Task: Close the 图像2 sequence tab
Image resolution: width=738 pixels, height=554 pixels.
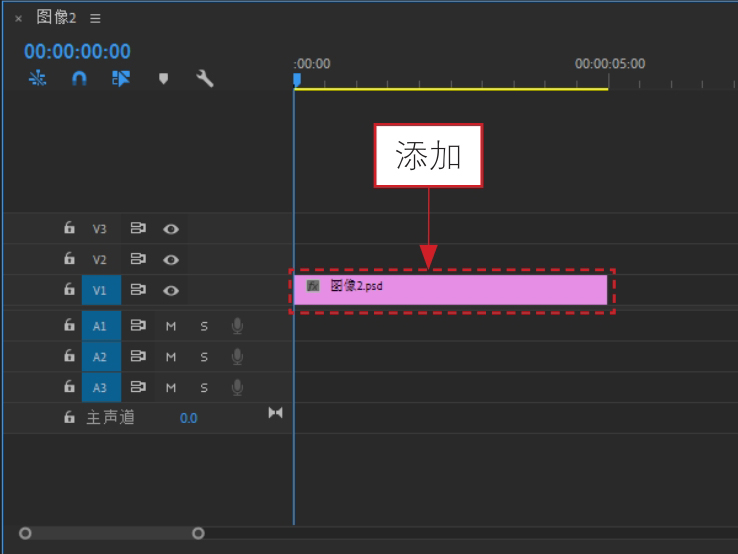Action: pos(18,19)
